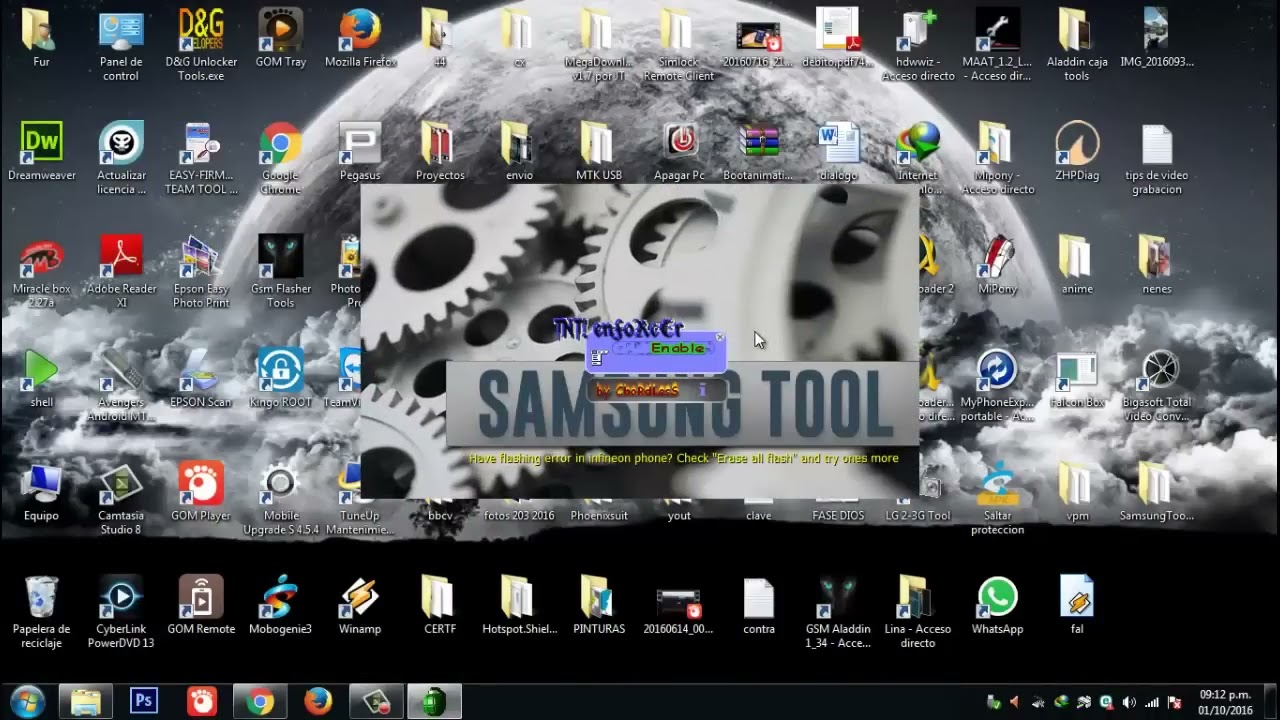This screenshot has width=1280, height=720.
Task: Open File Explorer from the taskbar
Action: (86, 701)
